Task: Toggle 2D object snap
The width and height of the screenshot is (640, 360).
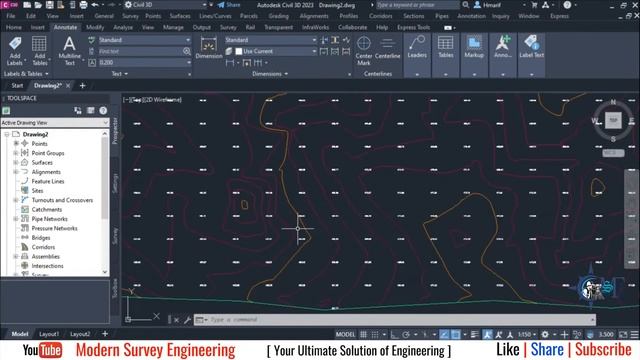Action: pyautogui.click(x=456, y=334)
